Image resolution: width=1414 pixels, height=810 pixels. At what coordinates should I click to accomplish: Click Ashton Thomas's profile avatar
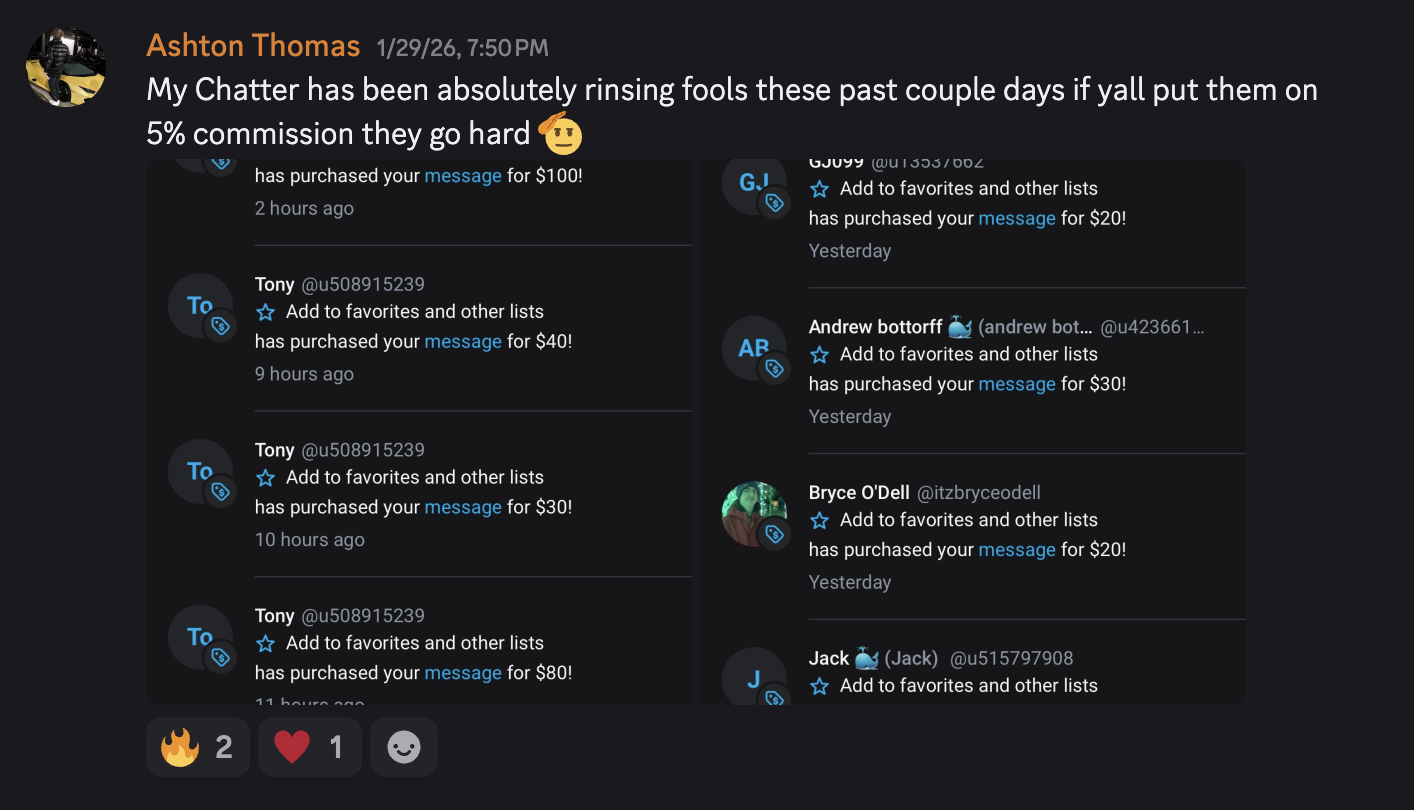click(66, 67)
